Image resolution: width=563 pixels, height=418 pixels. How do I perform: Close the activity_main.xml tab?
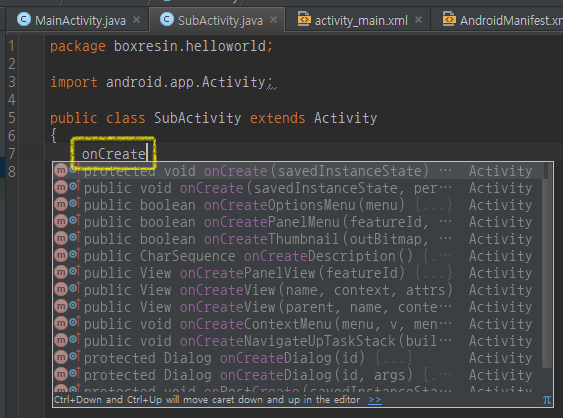[x=418, y=20]
